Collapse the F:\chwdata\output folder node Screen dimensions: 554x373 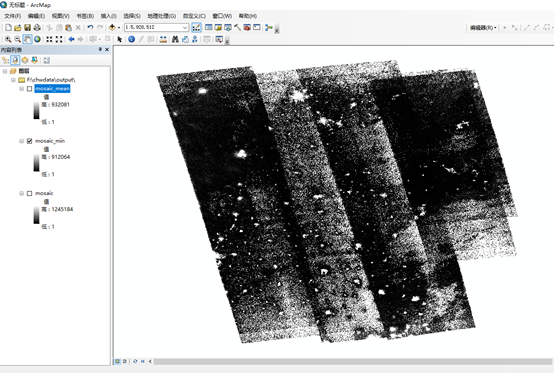pyautogui.click(x=13, y=80)
